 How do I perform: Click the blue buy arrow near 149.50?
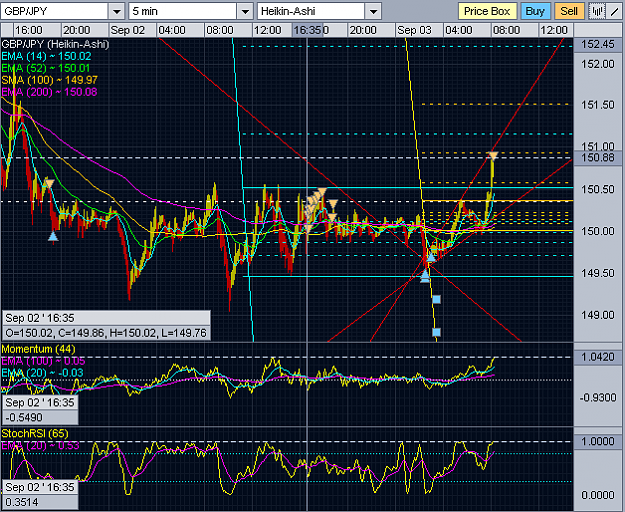tap(425, 275)
